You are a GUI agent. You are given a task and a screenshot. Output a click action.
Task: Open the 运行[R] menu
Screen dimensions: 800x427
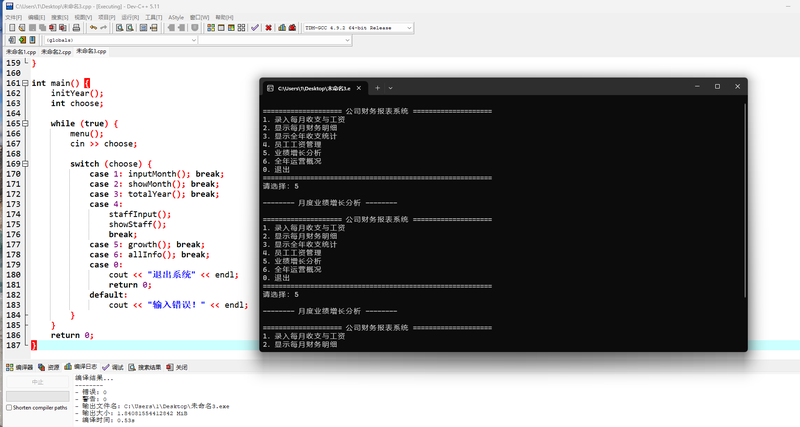tap(130, 17)
